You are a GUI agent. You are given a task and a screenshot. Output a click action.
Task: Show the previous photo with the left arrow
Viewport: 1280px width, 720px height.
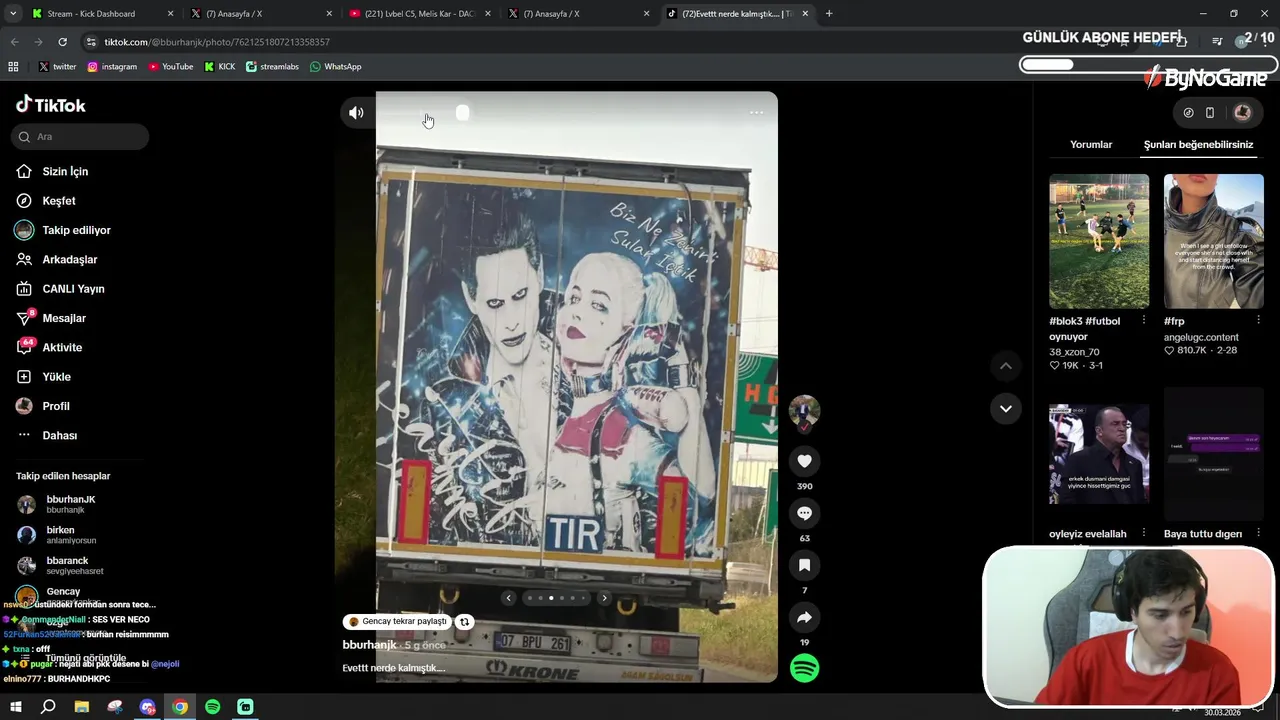point(508,598)
